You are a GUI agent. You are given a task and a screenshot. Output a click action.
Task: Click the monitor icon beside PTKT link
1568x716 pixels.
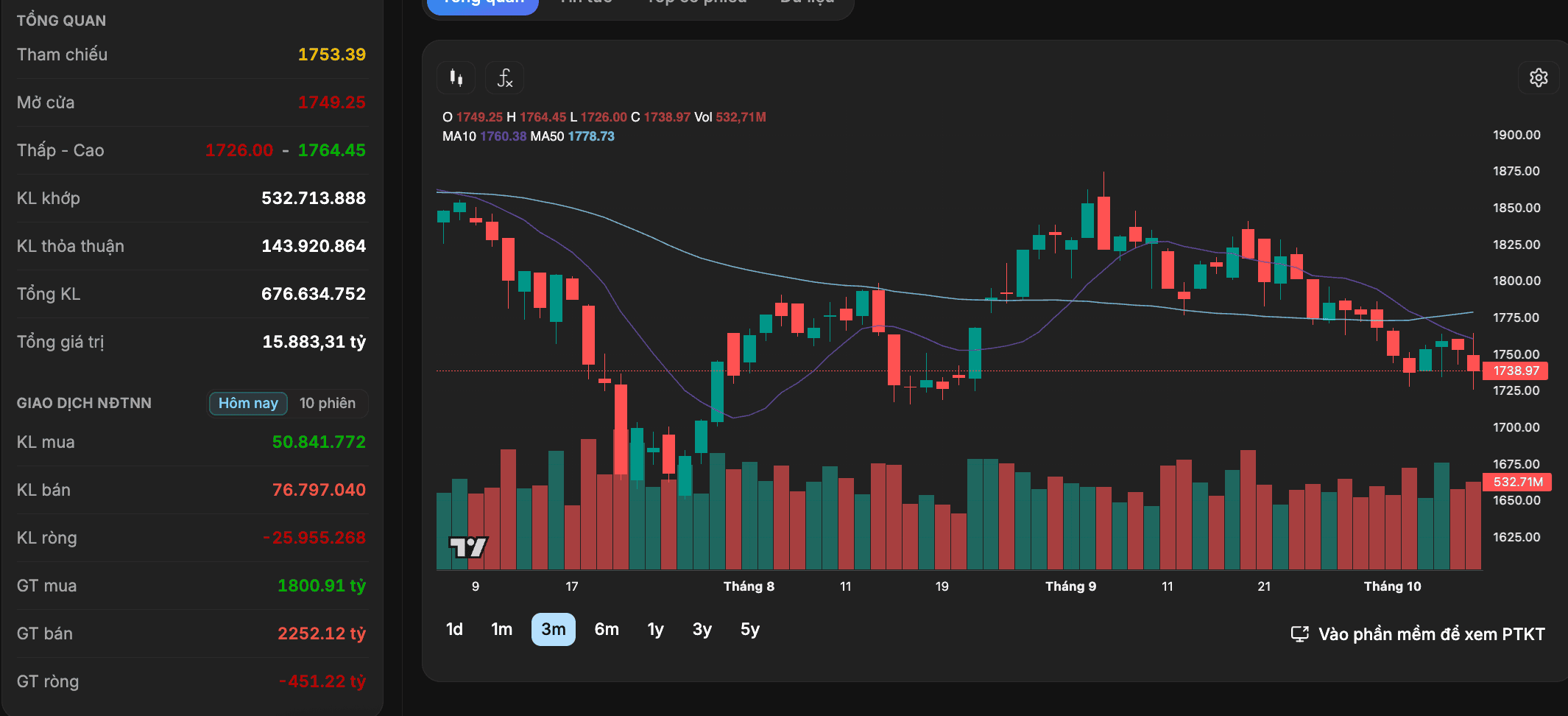1300,634
